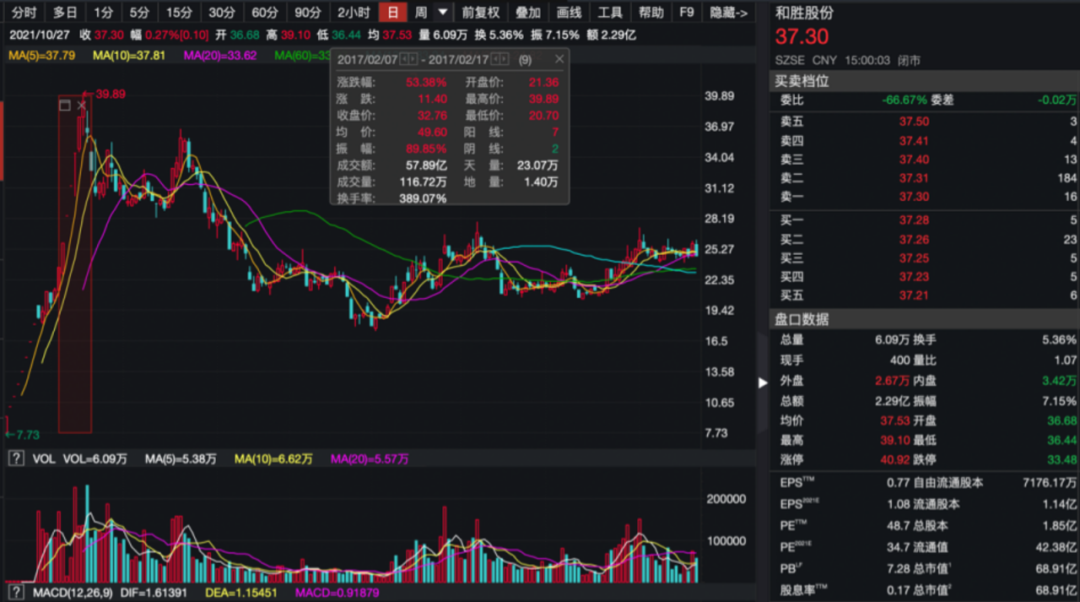Select the 卖一 37.30 order row
The image size is (1080, 602).
tap(925, 196)
